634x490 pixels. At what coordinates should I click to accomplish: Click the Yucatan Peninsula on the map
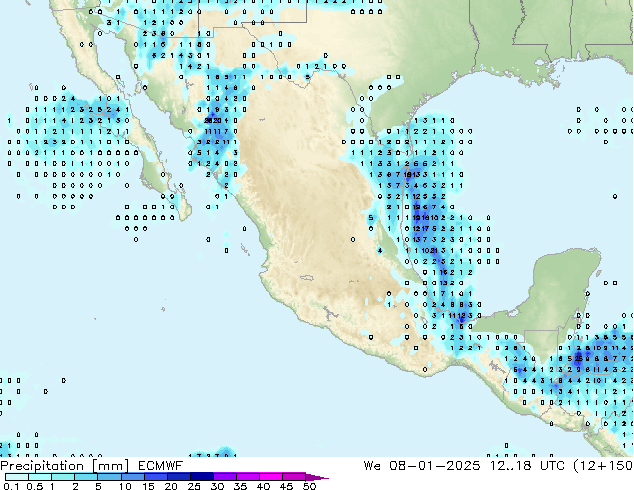[558, 290]
